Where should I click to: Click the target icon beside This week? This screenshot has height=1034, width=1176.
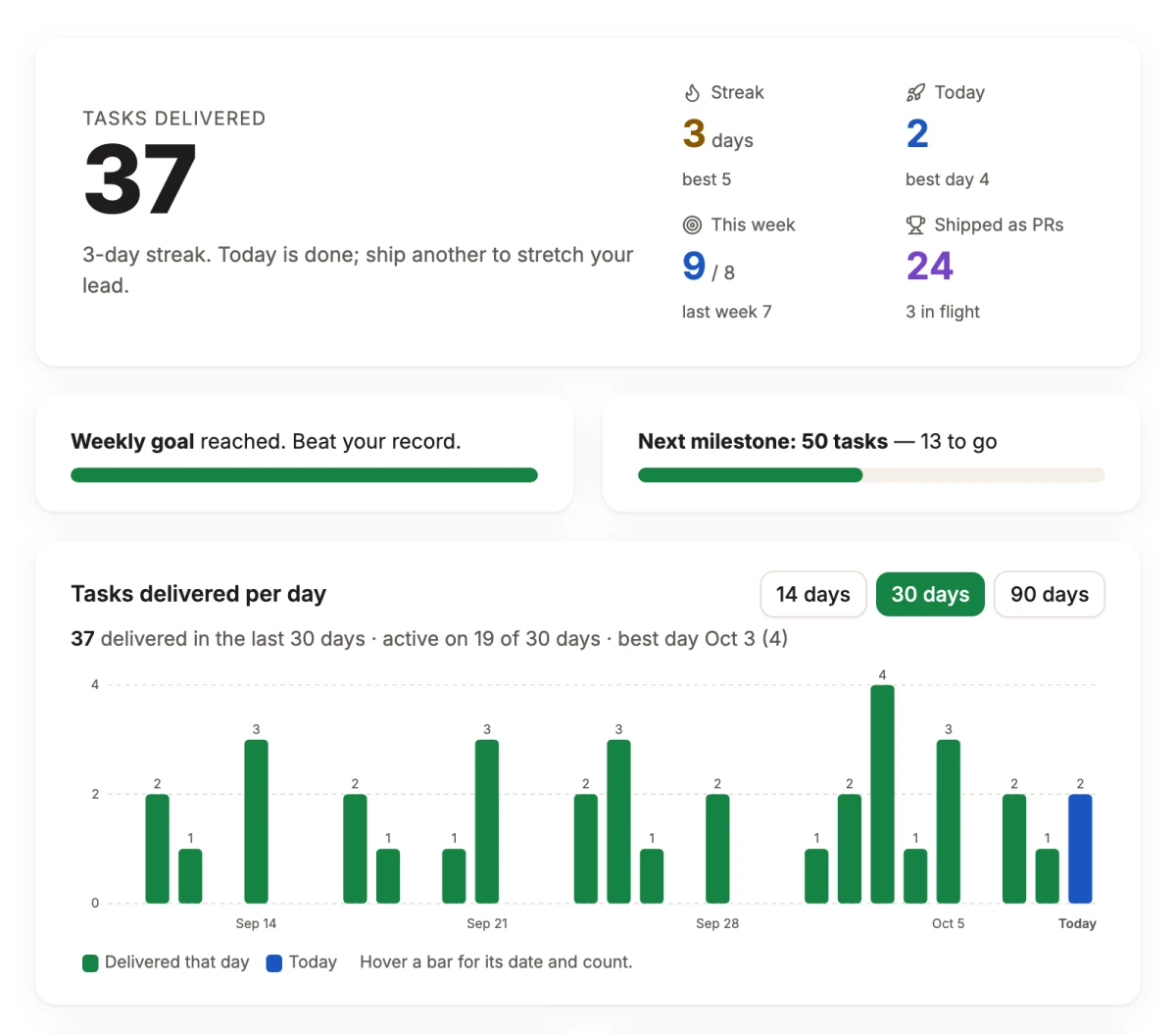tap(692, 225)
